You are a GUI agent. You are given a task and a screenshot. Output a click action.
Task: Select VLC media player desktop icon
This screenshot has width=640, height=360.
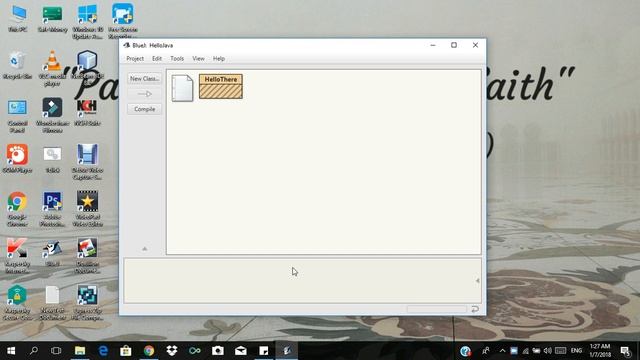[52, 68]
